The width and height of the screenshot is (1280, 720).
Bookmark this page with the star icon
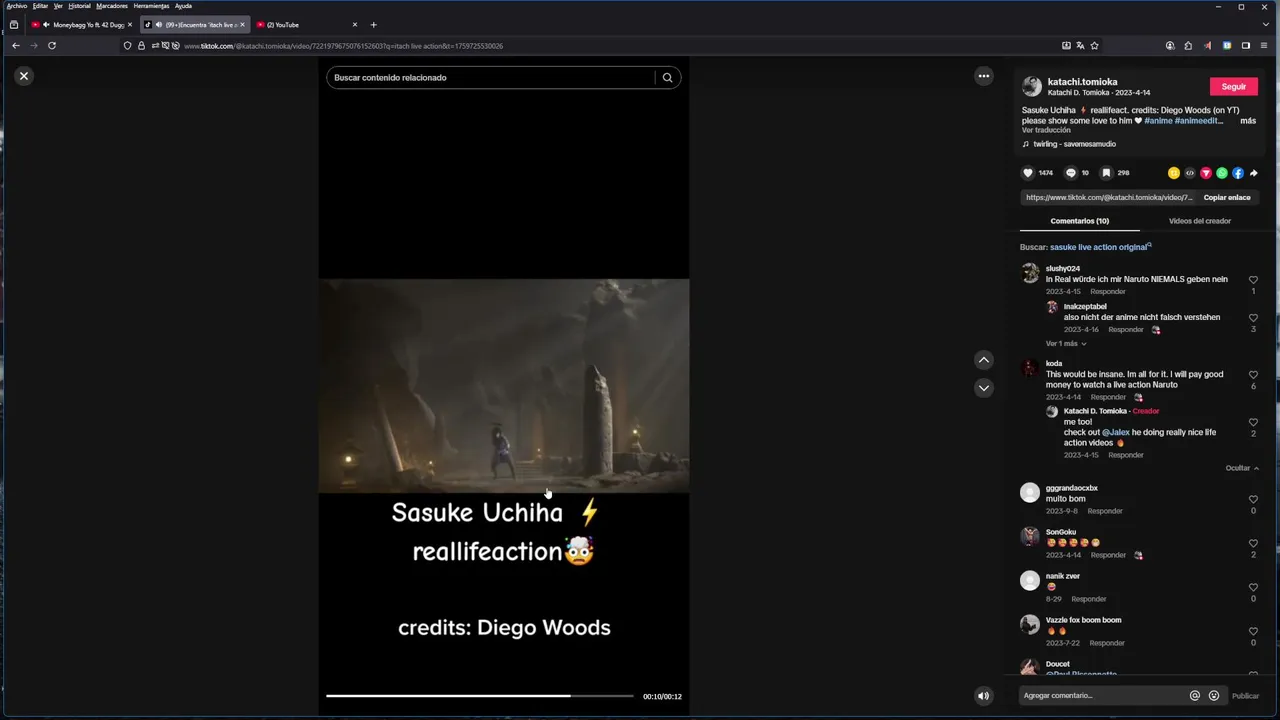1094,46
